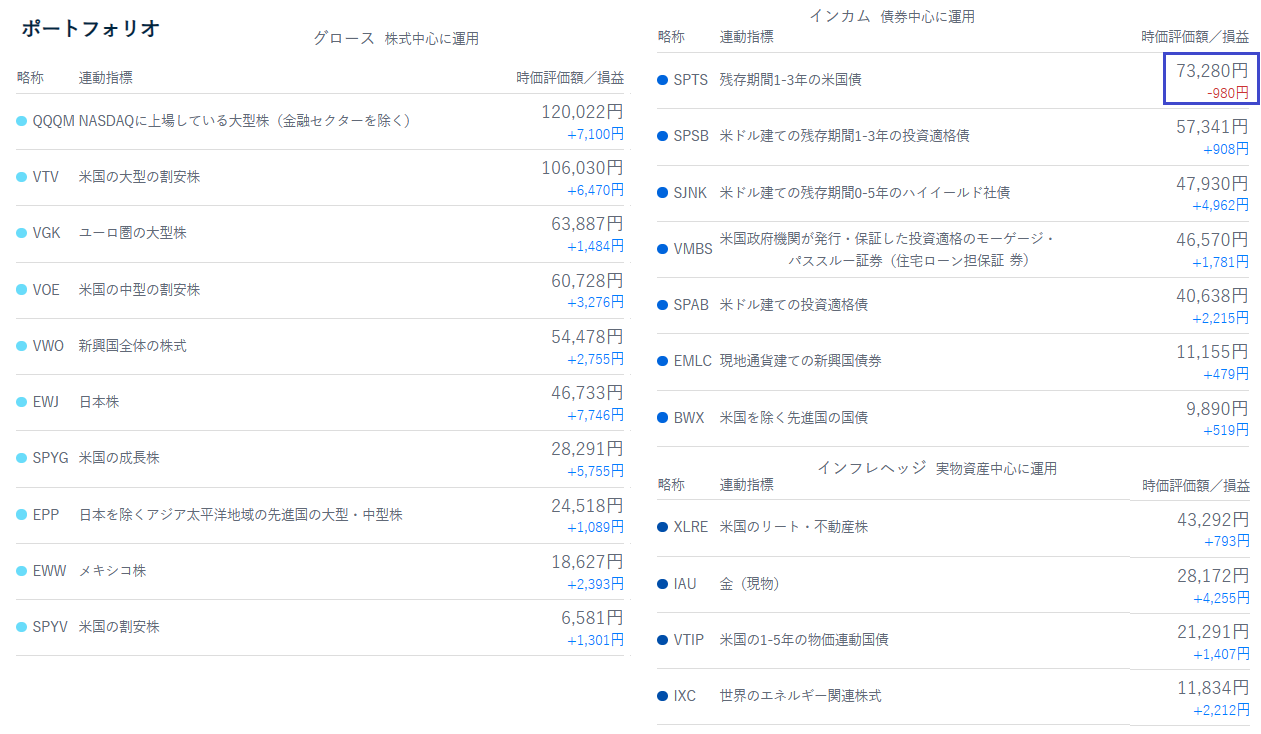Select the VMBS ticker symbol
Viewport: 1261px width, 734px height.
[693, 249]
